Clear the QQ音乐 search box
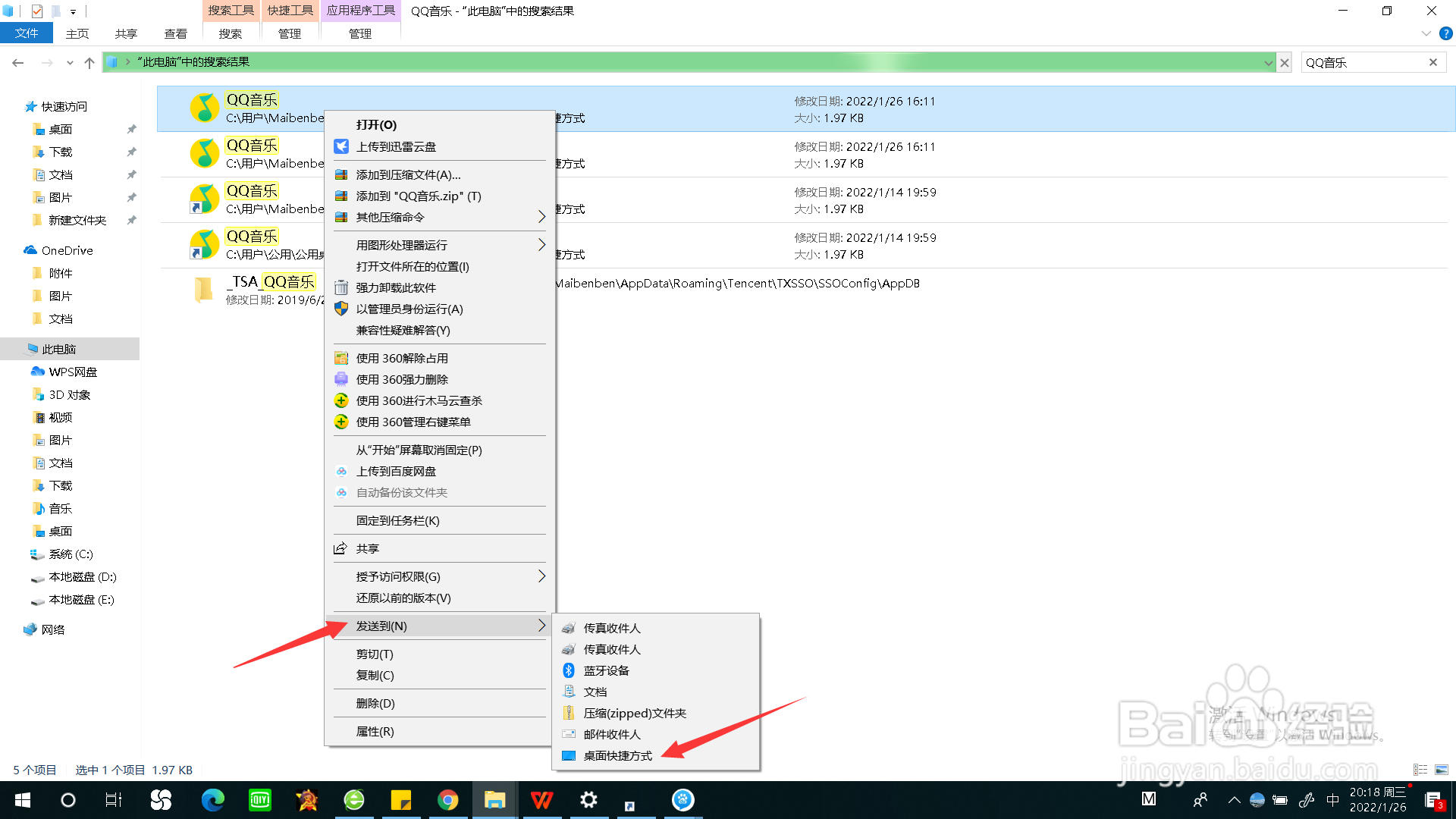Image resolution: width=1456 pixels, height=819 pixels. pyautogui.click(x=1432, y=62)
